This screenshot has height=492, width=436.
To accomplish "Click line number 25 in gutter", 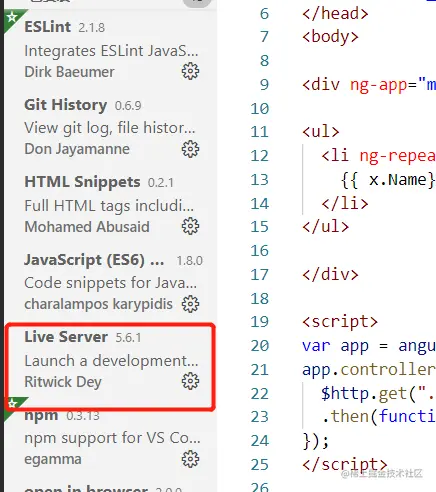I will (x=259, y=465).
